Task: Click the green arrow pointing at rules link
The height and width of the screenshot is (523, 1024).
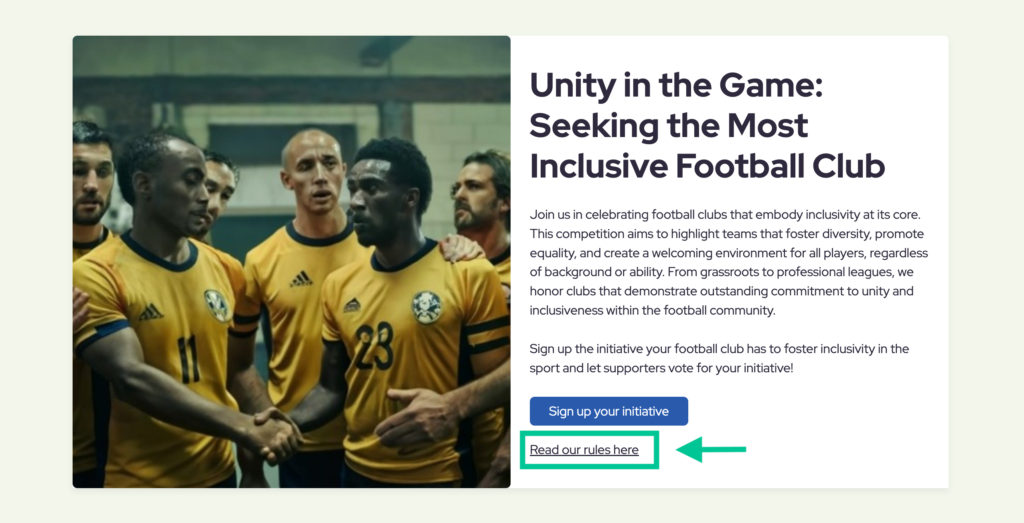Action: pyautogui.click(x=711, y=450)
